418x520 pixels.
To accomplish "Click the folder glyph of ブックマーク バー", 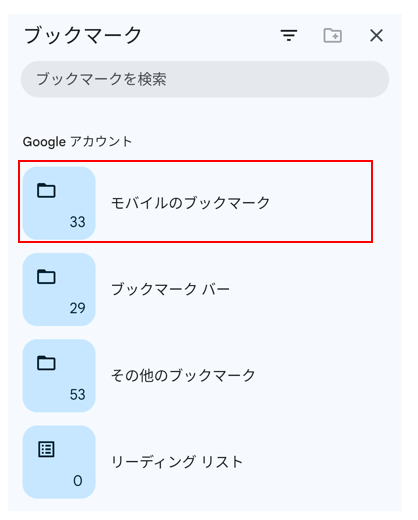I will click(46, 277).
